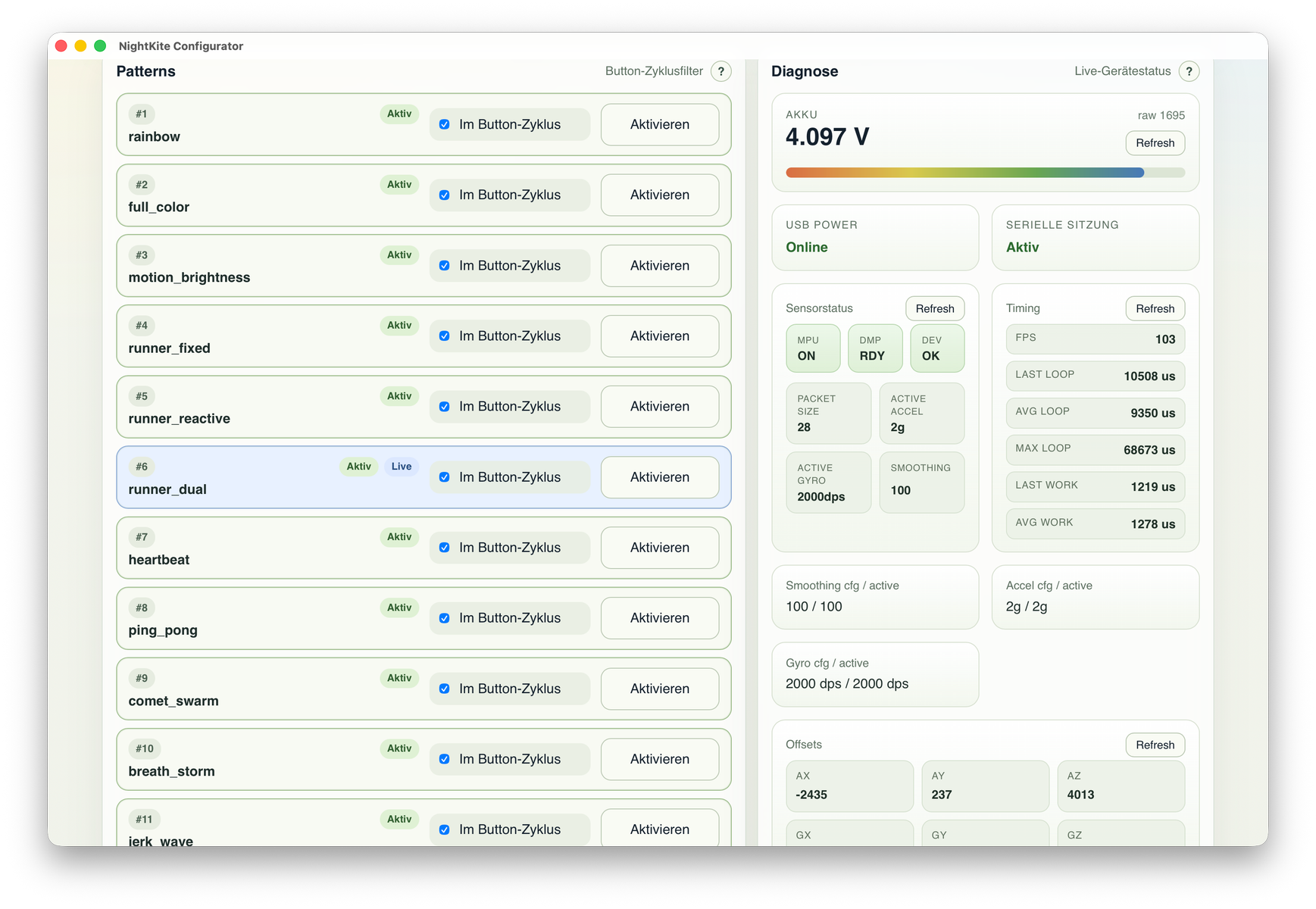1316x909 pixels.
Task: Refresh the Timing statistics
Action: pos(1154,308)
